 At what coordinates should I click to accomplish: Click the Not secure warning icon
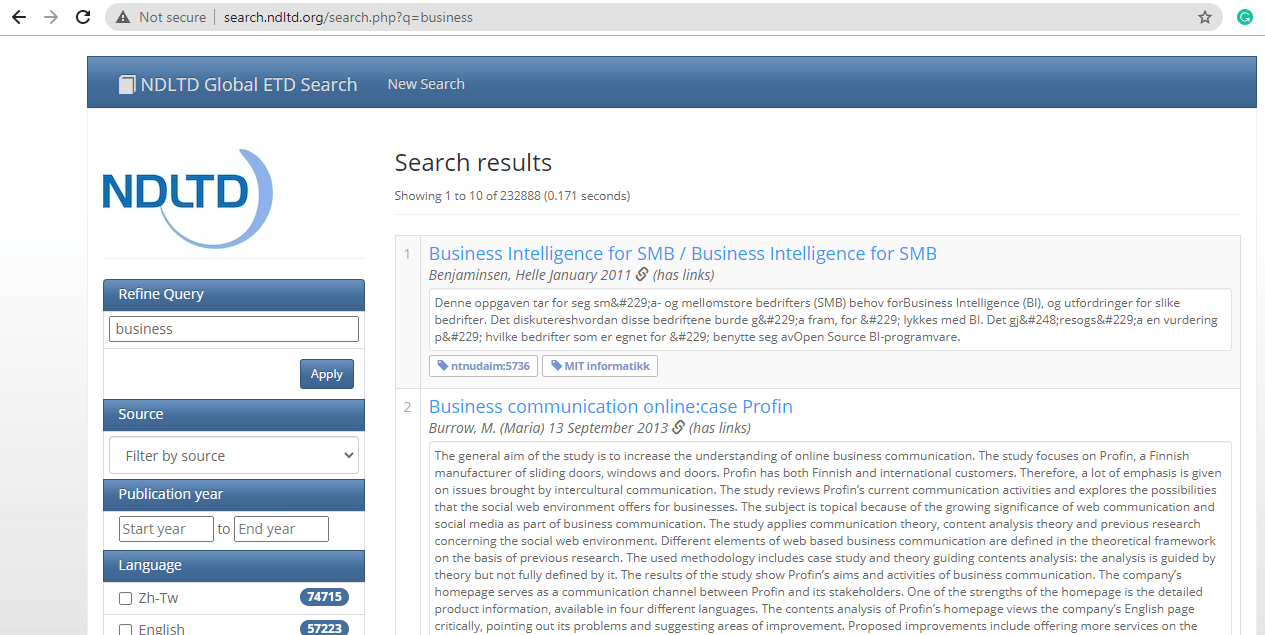tap(123, 17)
